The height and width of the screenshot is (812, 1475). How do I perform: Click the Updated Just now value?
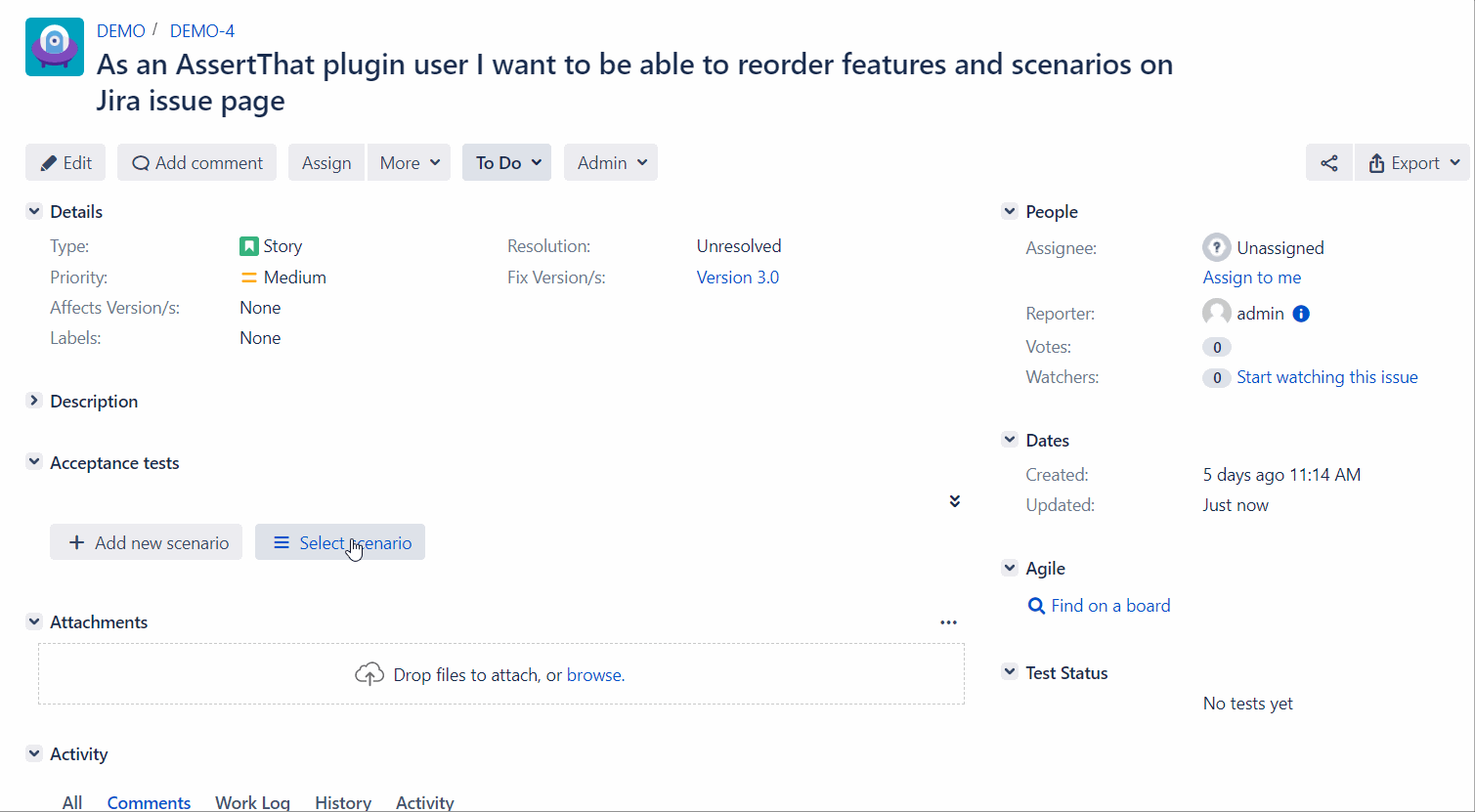pos(1236,505)
